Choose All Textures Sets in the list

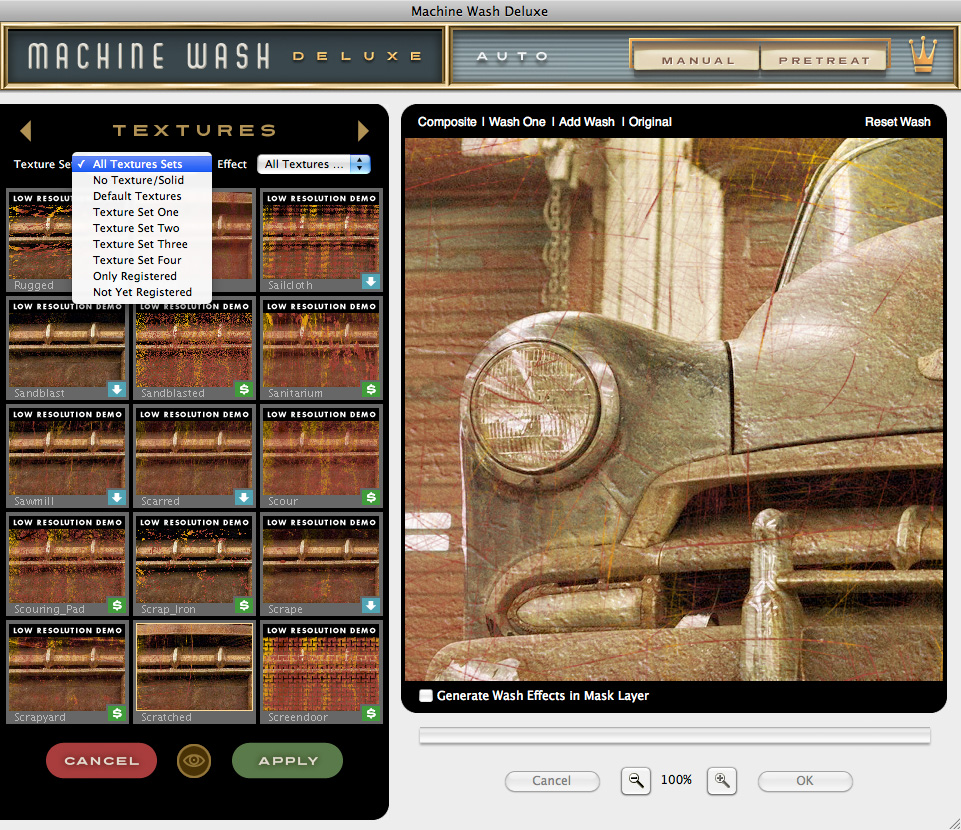[x=142, y=164]
